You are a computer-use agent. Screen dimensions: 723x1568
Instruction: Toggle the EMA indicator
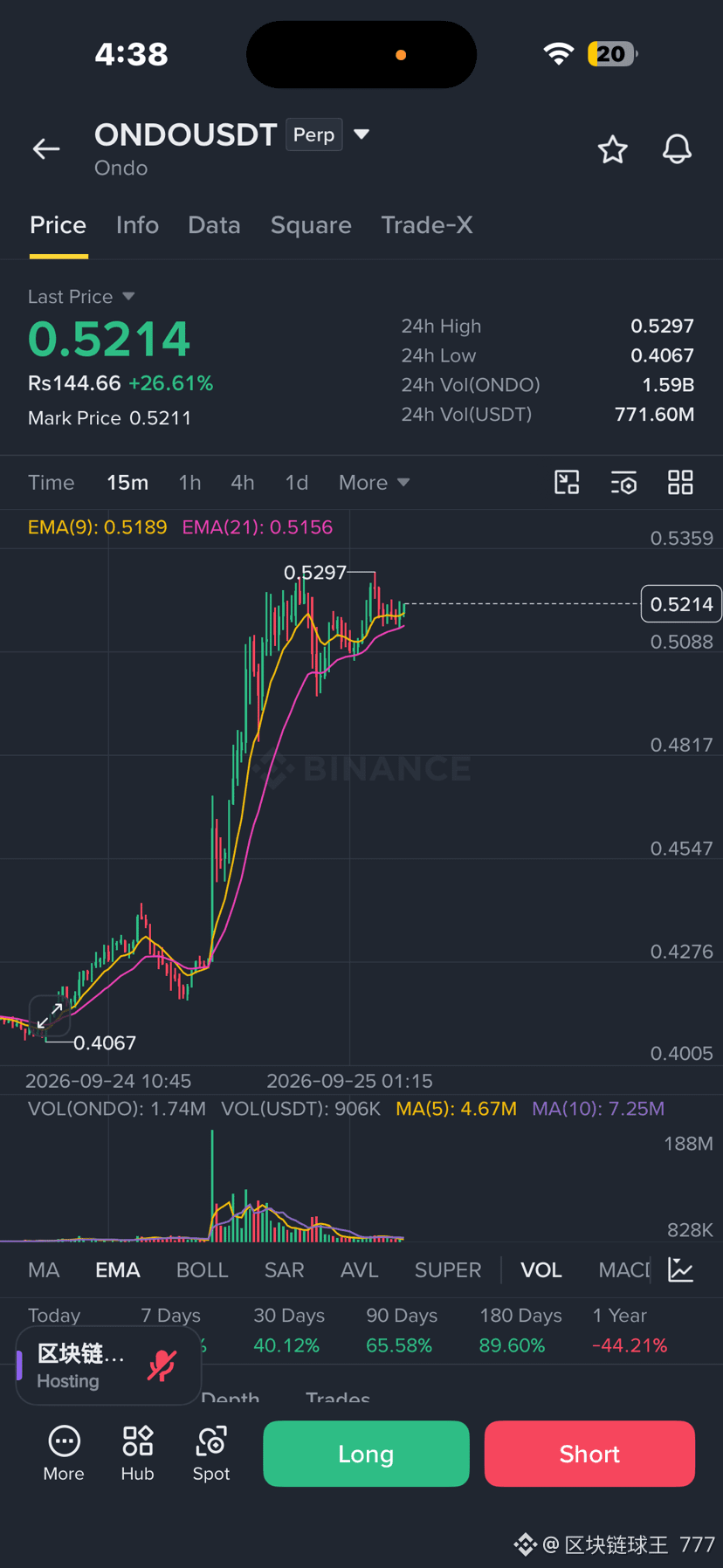click(x=118, y=1269)
